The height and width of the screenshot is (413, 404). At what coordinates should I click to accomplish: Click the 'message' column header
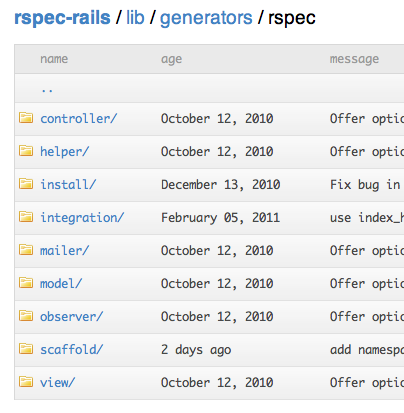pos(354,59)
